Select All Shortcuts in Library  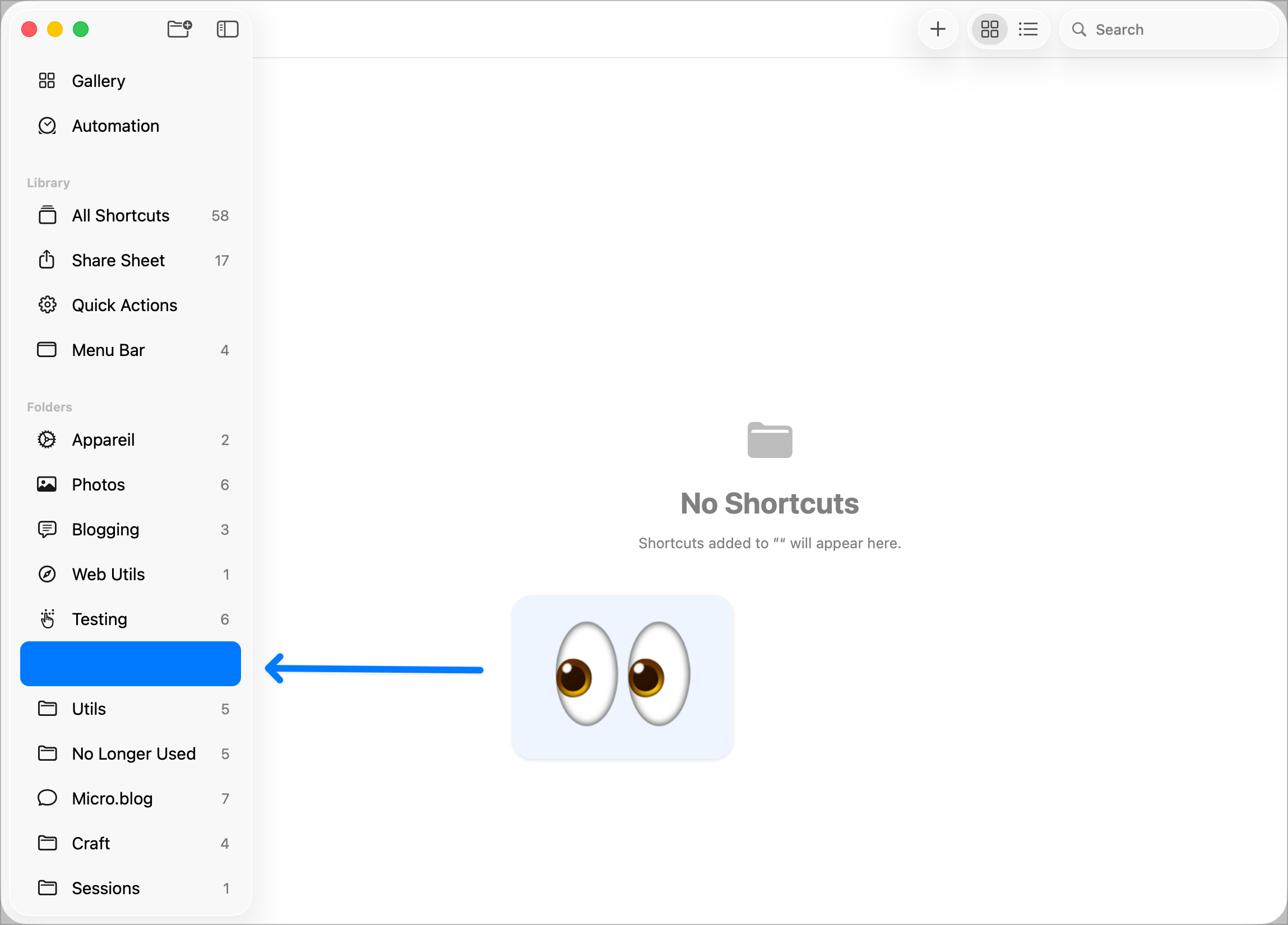click(x=121, y=215)
